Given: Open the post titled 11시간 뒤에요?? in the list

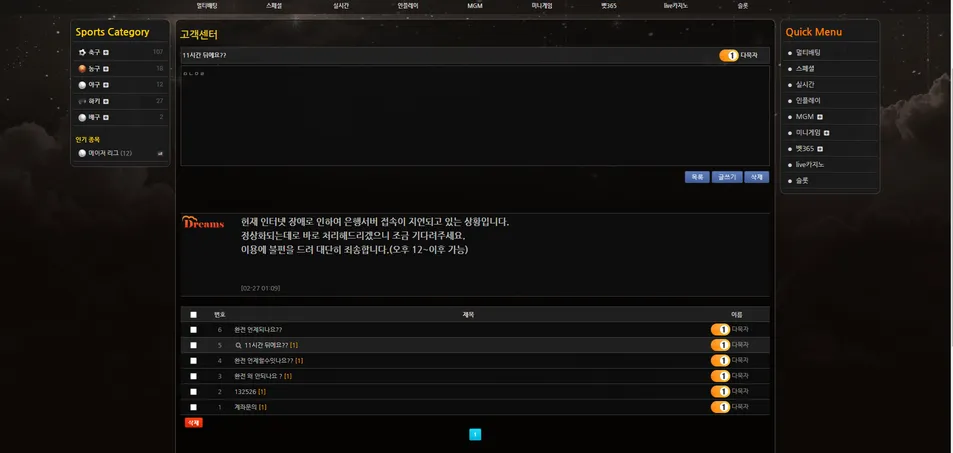Looking at the screenshot, I should pos(266,345).
